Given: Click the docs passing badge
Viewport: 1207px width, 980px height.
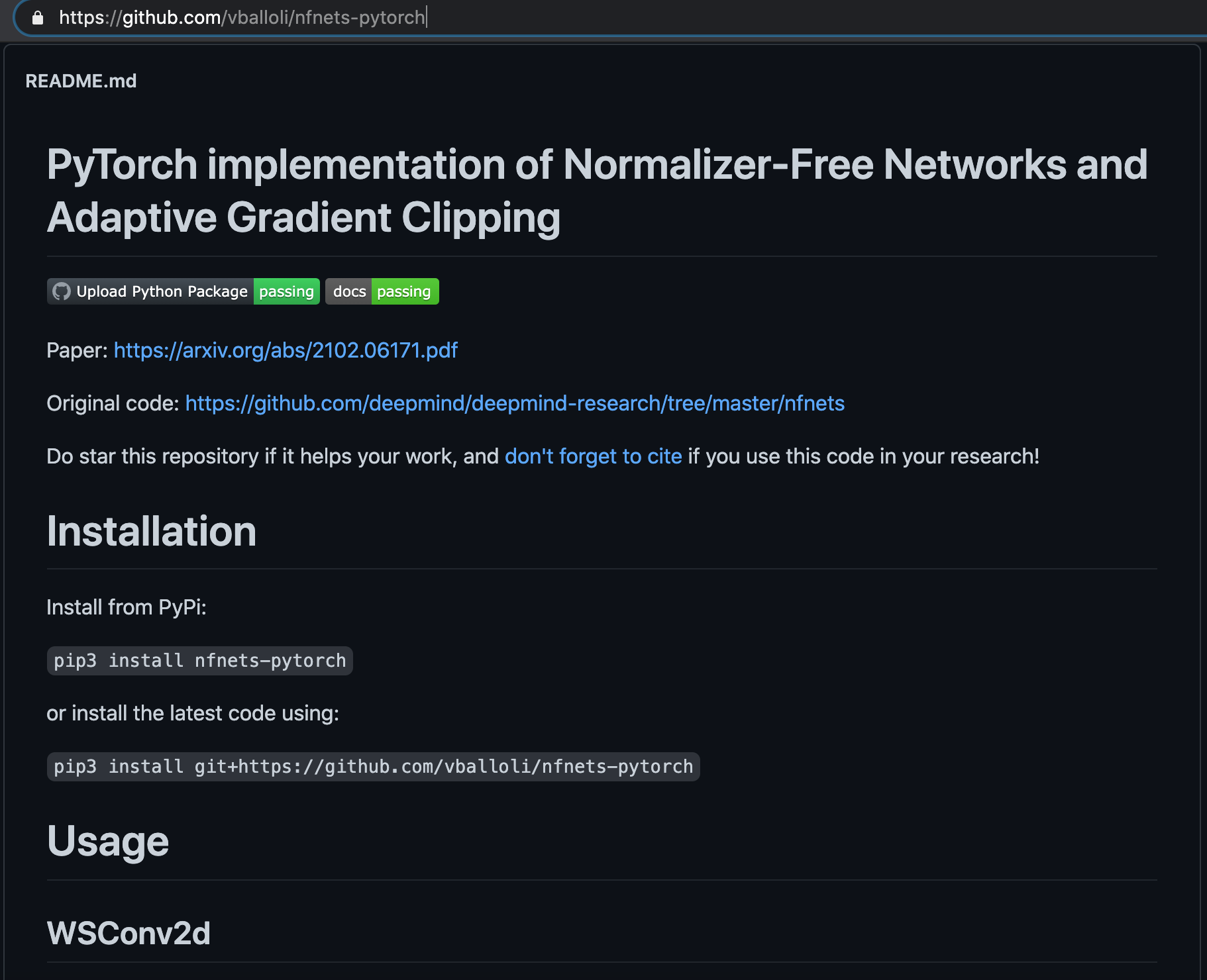Looking at the screenshot, I should [x=382, y=291].
